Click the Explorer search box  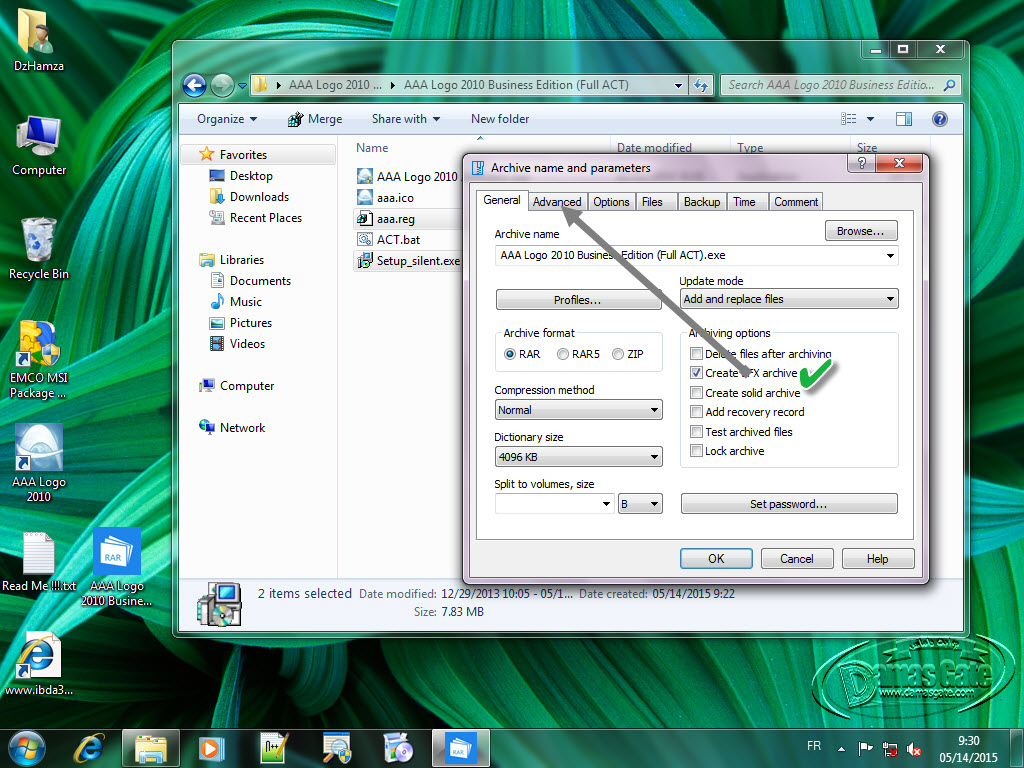click(x=840, y=85)
